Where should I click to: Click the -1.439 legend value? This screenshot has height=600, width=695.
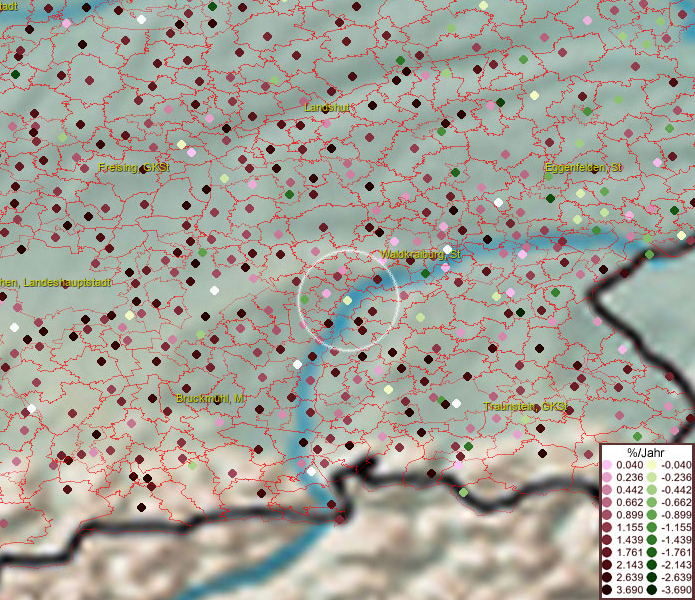pos(676,540)
